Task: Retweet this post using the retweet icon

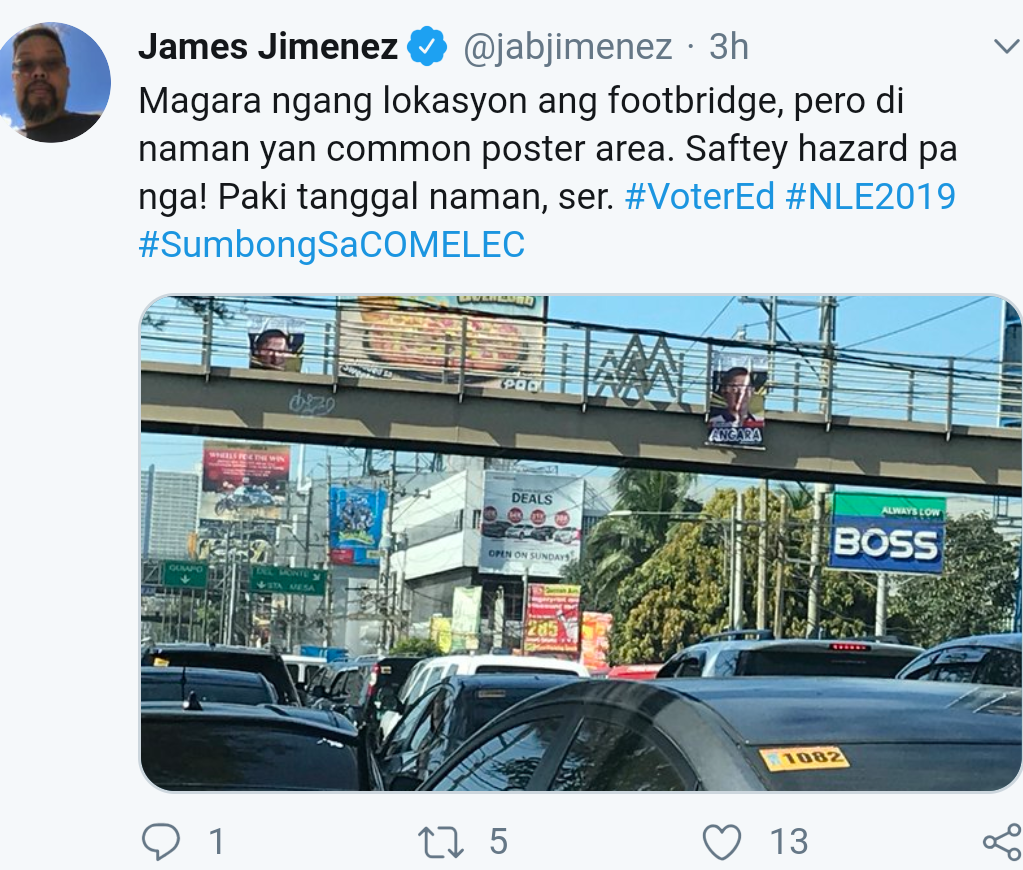Action: pos(440,842)
